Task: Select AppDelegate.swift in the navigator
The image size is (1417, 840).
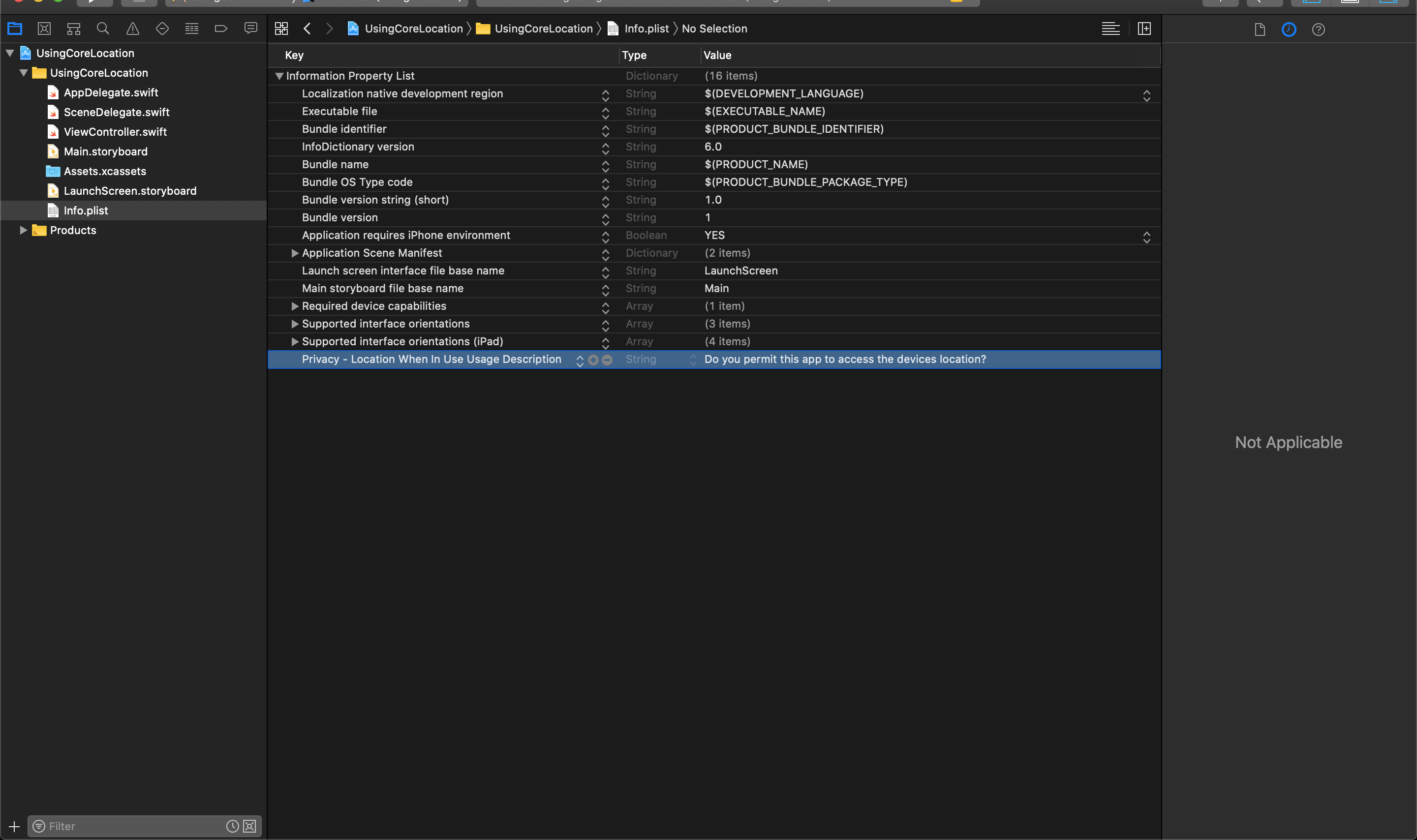Action: [111, 92]
